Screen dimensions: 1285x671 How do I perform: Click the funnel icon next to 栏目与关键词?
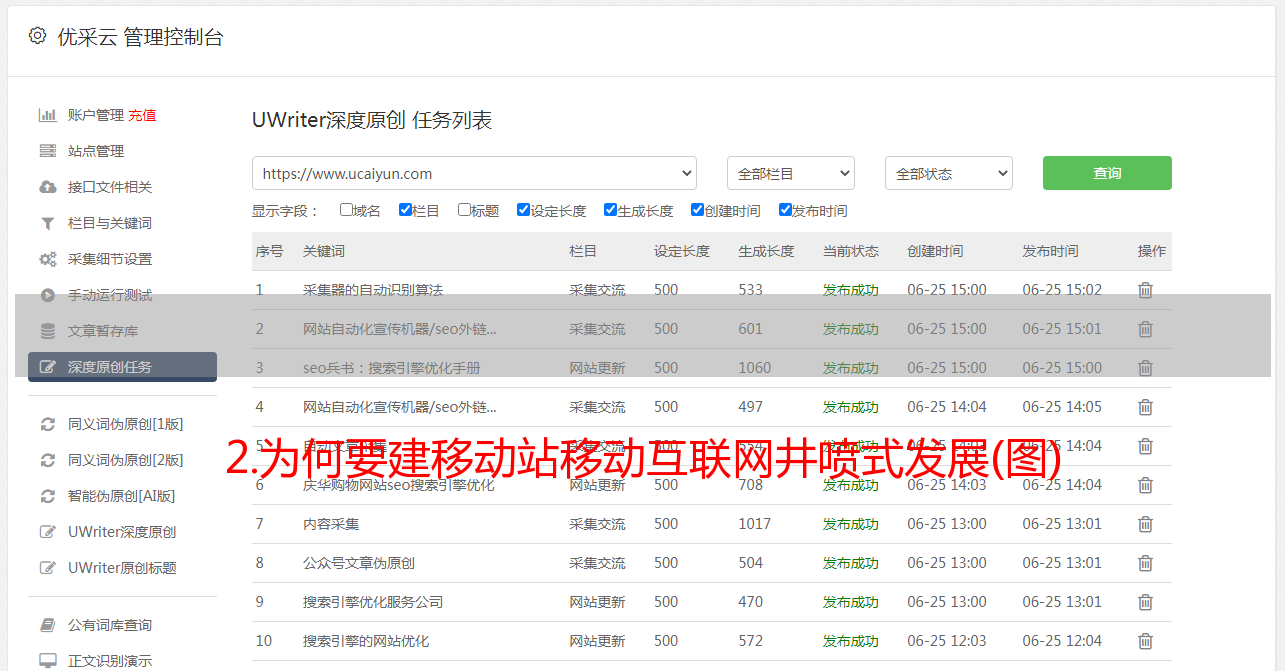47,223
